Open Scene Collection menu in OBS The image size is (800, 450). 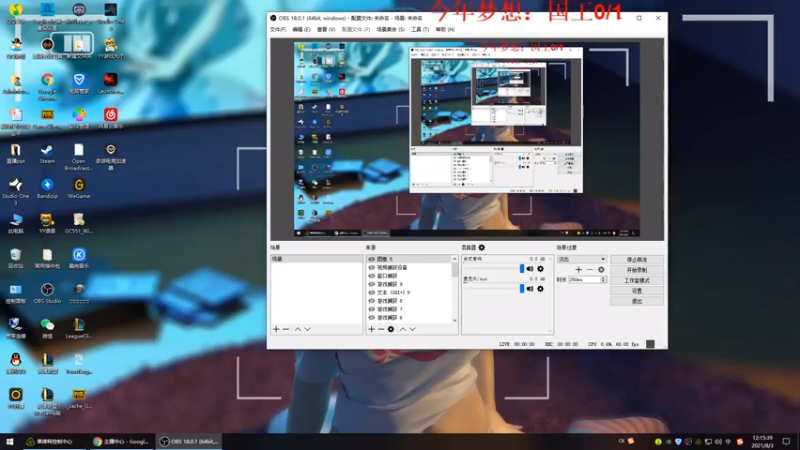(x=390, y=30)
